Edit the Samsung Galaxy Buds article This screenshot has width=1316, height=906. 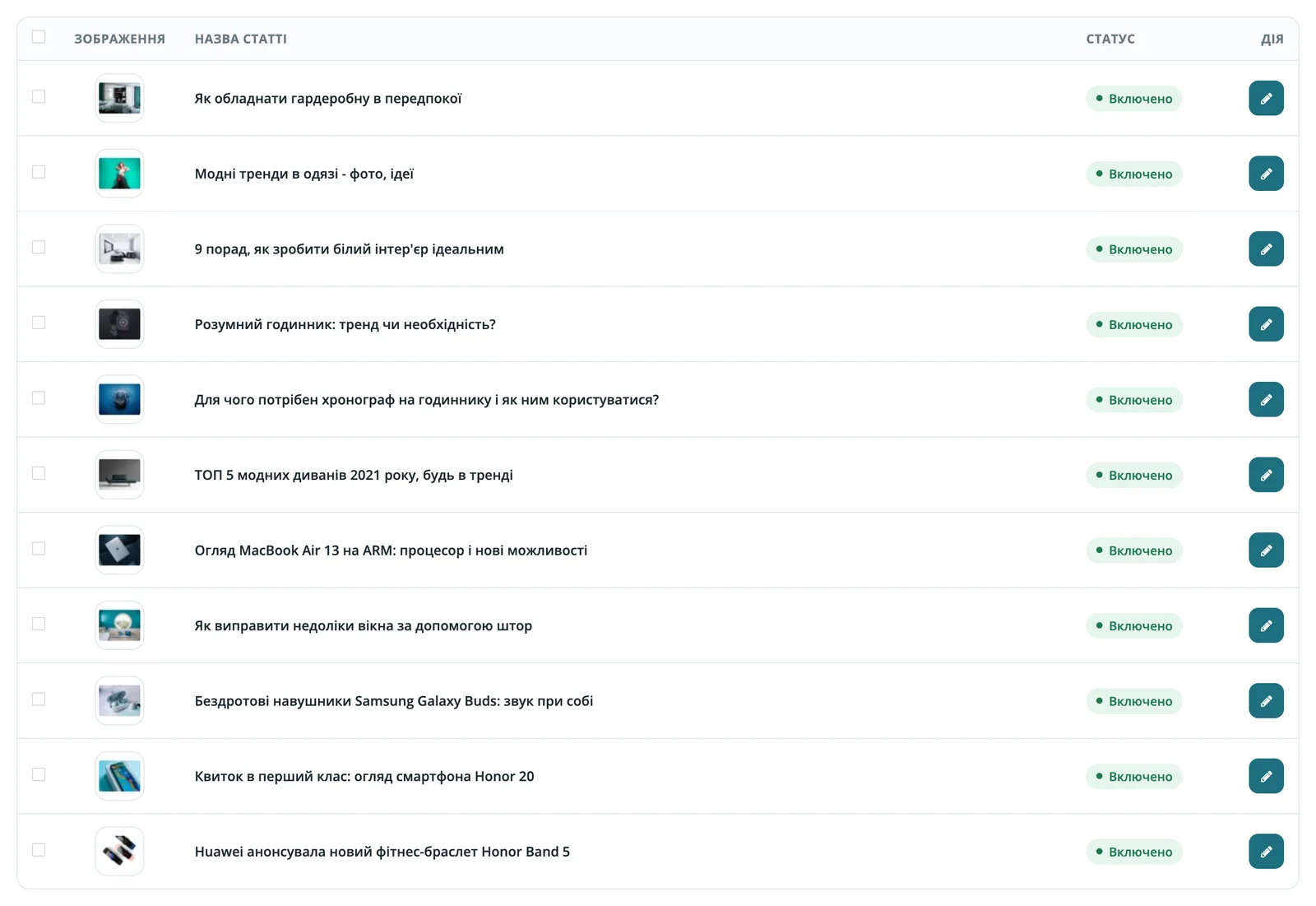coord(1266,701)
